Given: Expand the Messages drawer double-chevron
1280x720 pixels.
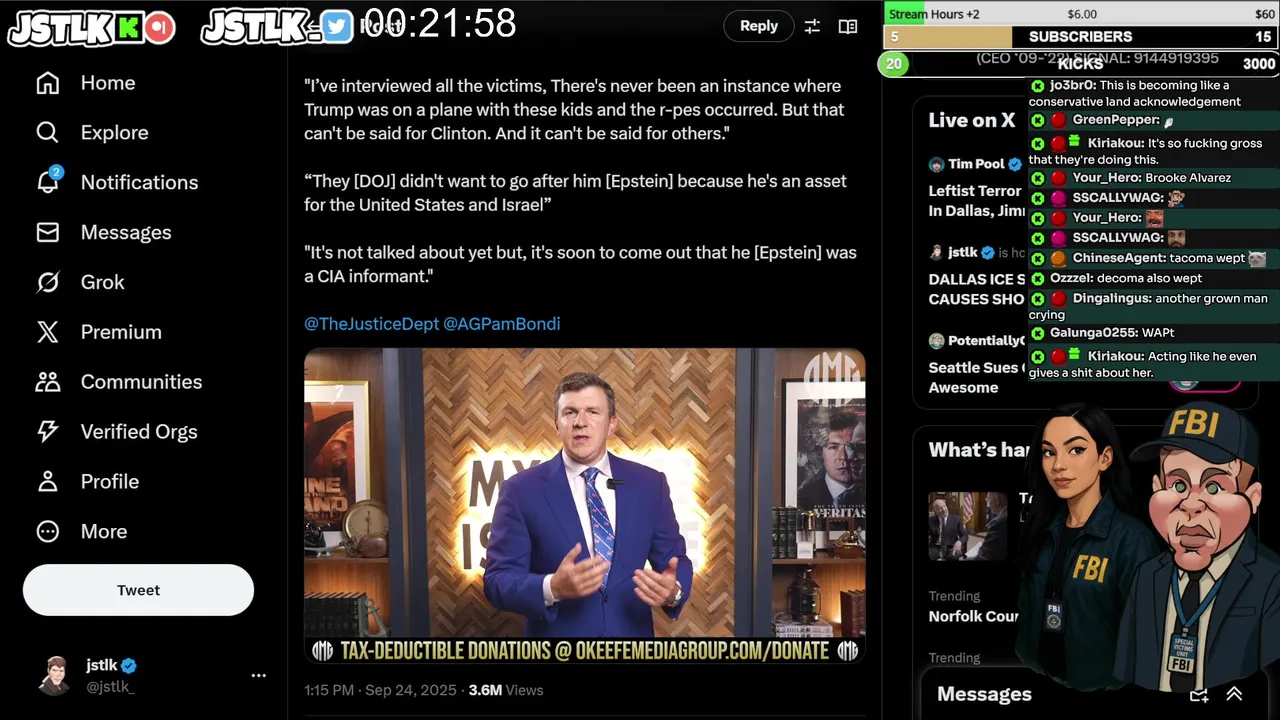Looking at the screenshot, I should point(1234,694).
